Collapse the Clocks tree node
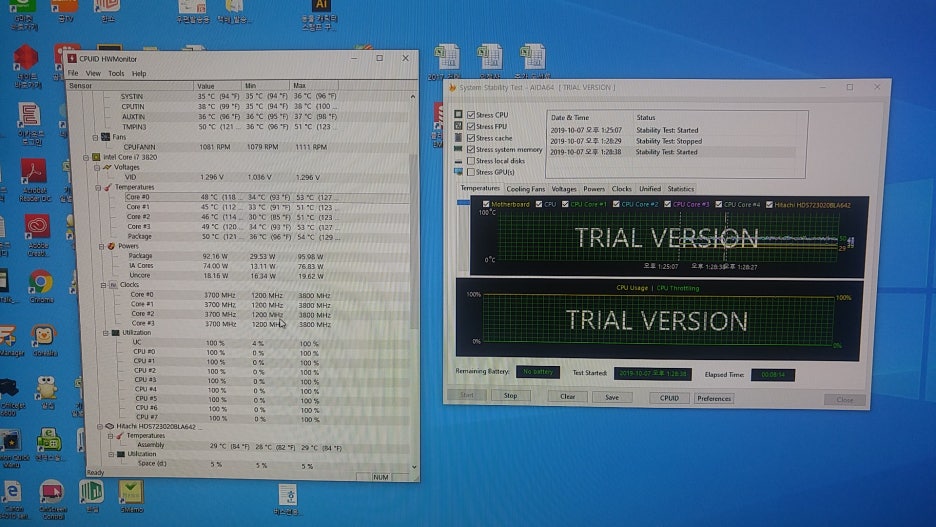This screenshot has height=527, width=936. pos(103,285)
